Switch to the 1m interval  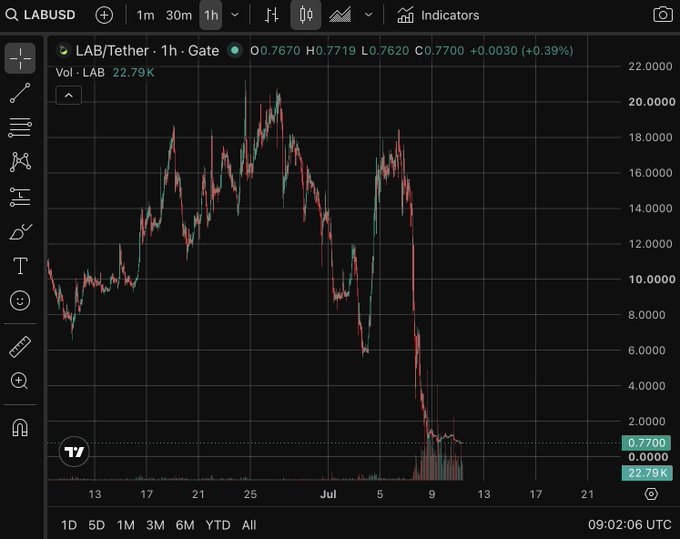pos(145,15)
